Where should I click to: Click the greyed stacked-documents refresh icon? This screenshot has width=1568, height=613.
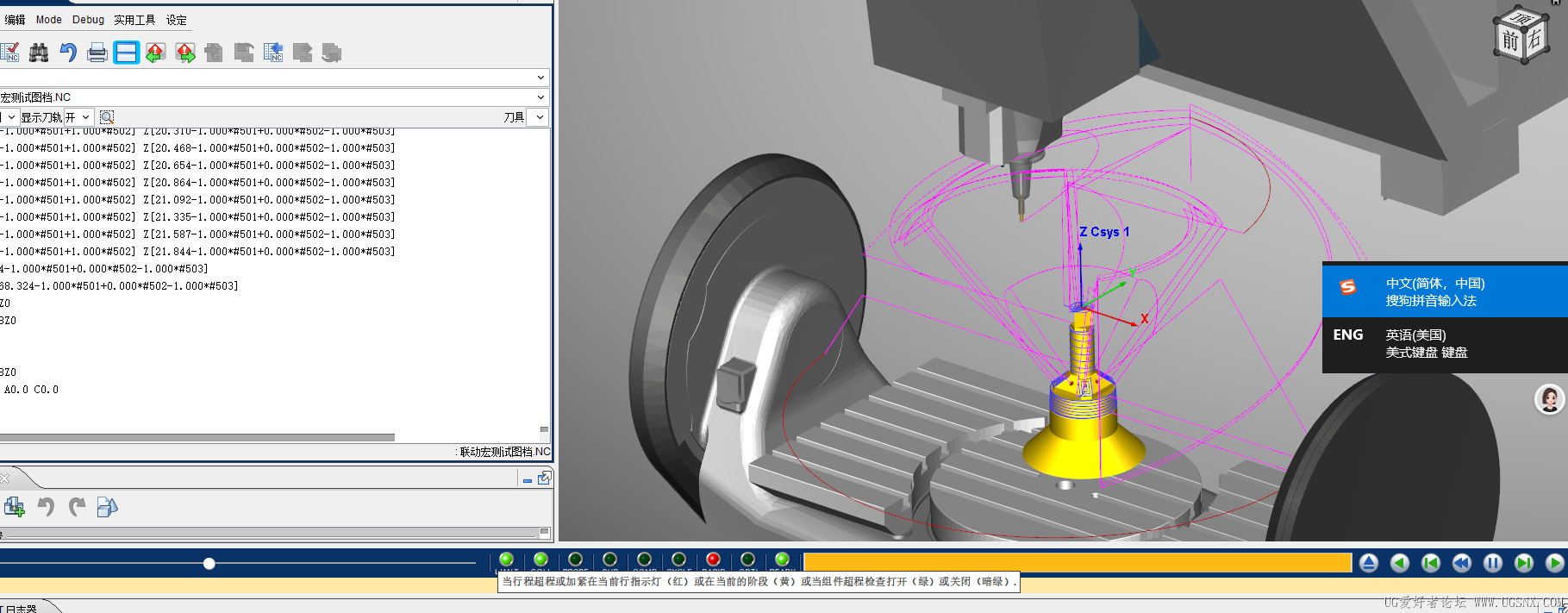(x=332, y=53)
